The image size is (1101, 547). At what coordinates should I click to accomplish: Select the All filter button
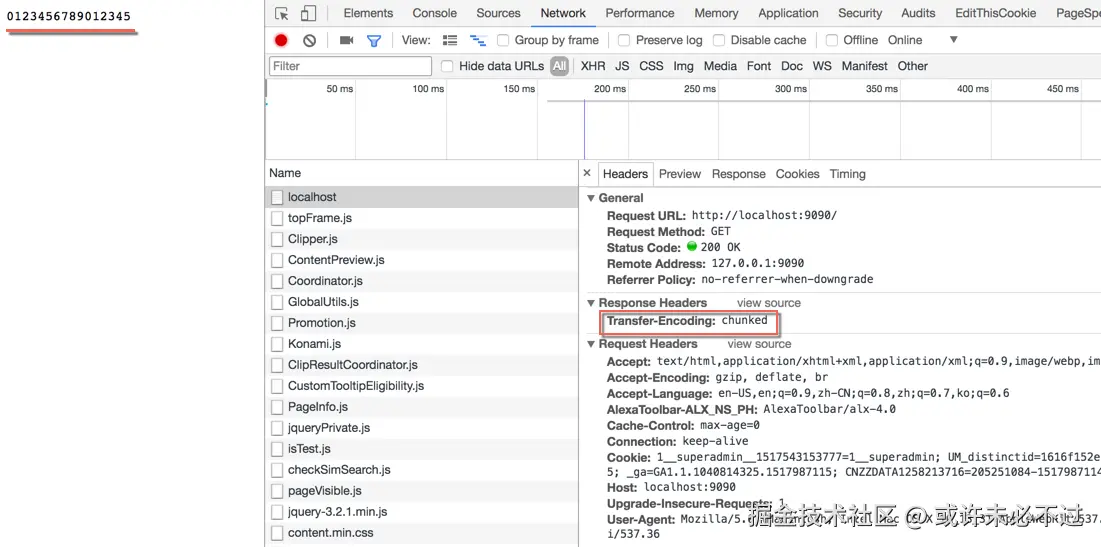click(559, 66)
